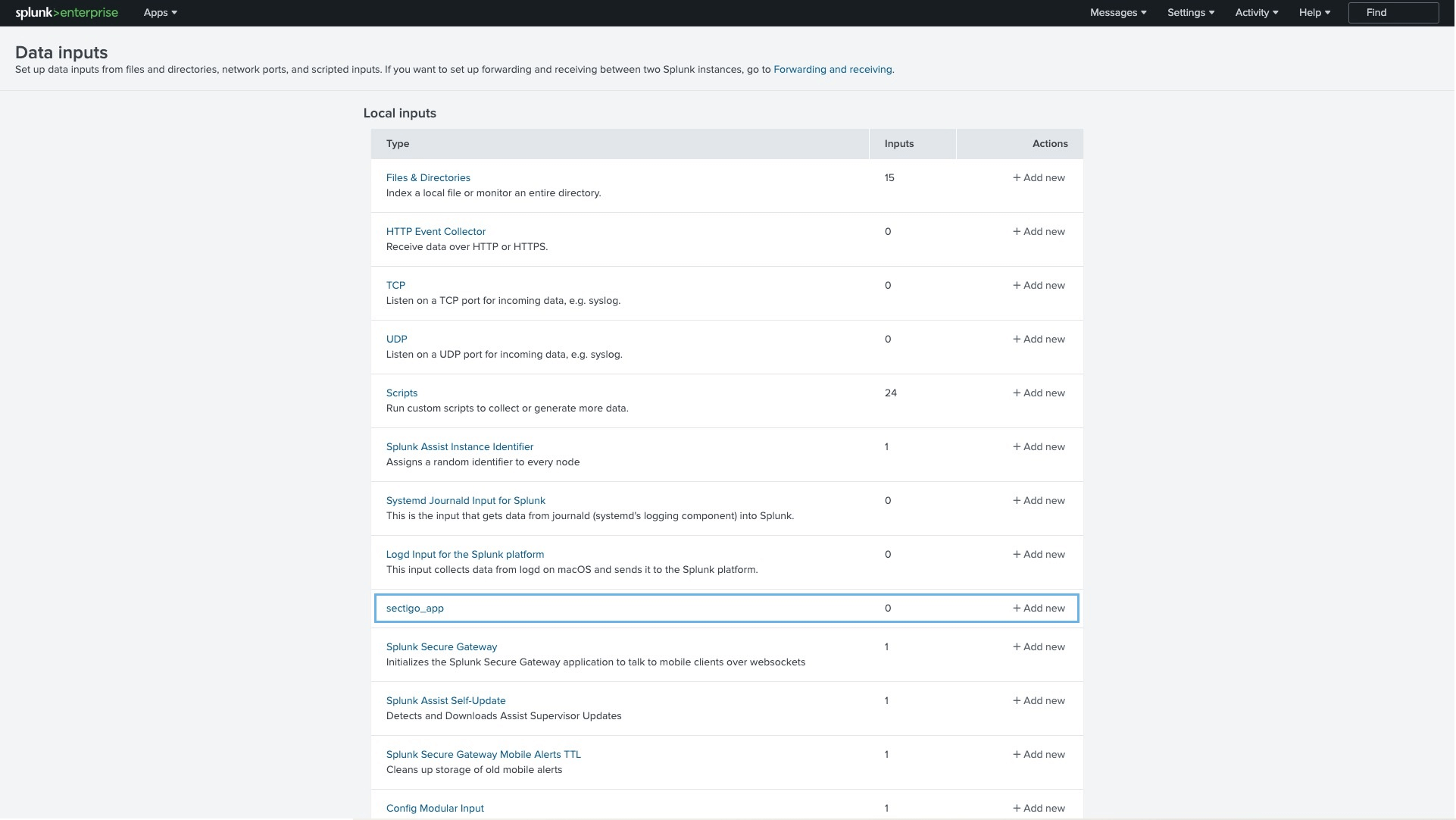
Task: Open the Splunk enterprise logo home
Action: 67,13
